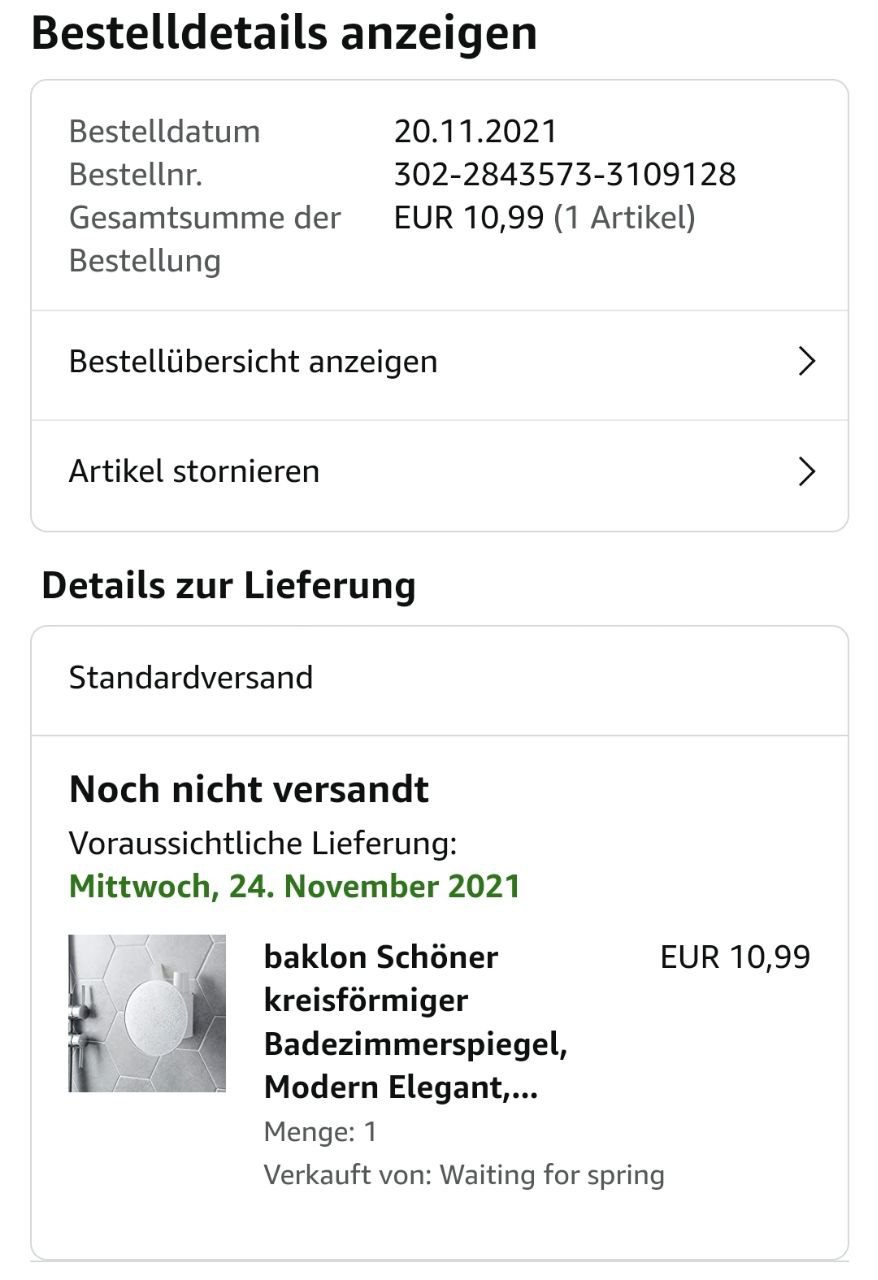The height and width of the screenshot is (1280, 878).
Task: Open baklon Badezimmerspiegel product title link
Action: tap(415, 1022)
